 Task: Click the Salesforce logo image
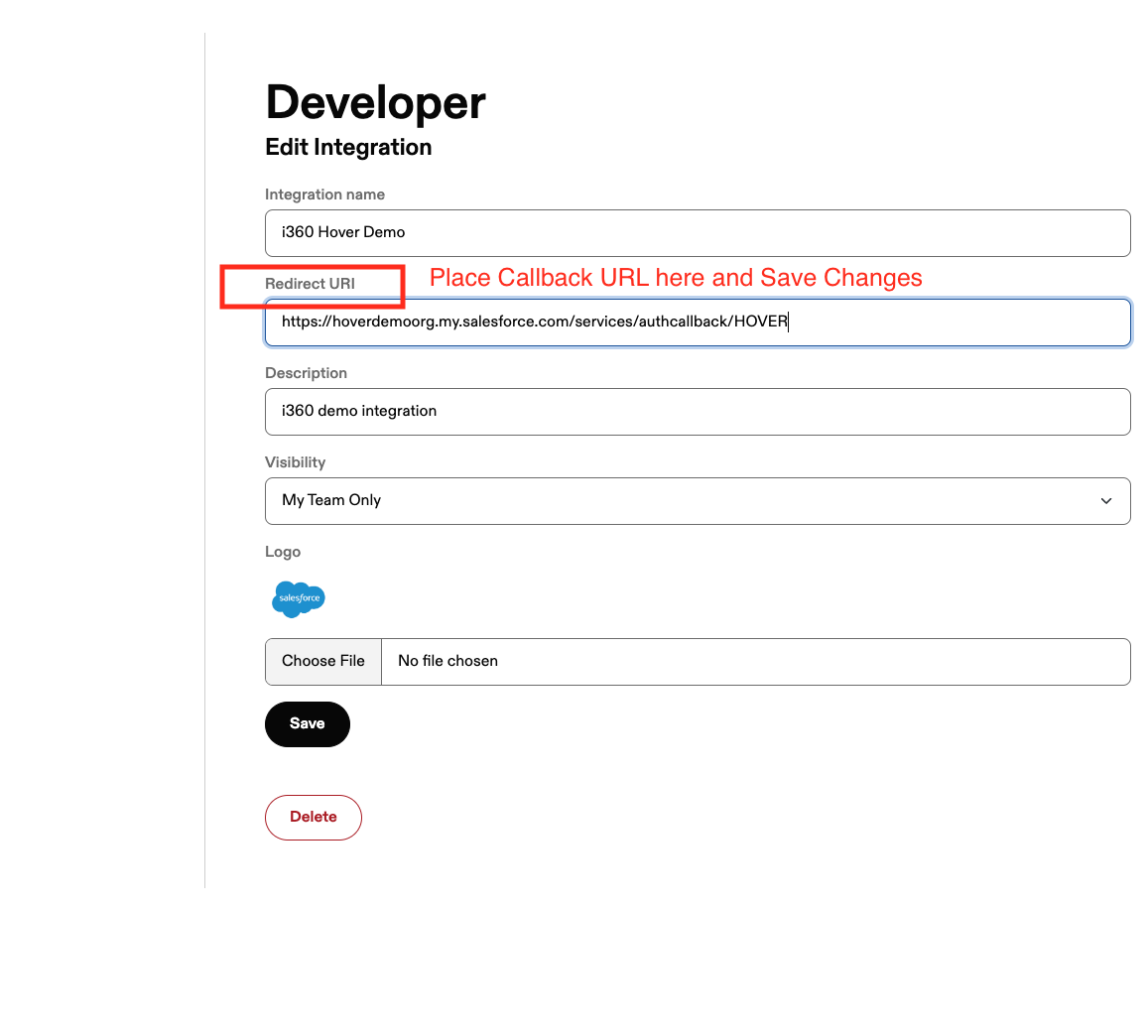[298, 599]
